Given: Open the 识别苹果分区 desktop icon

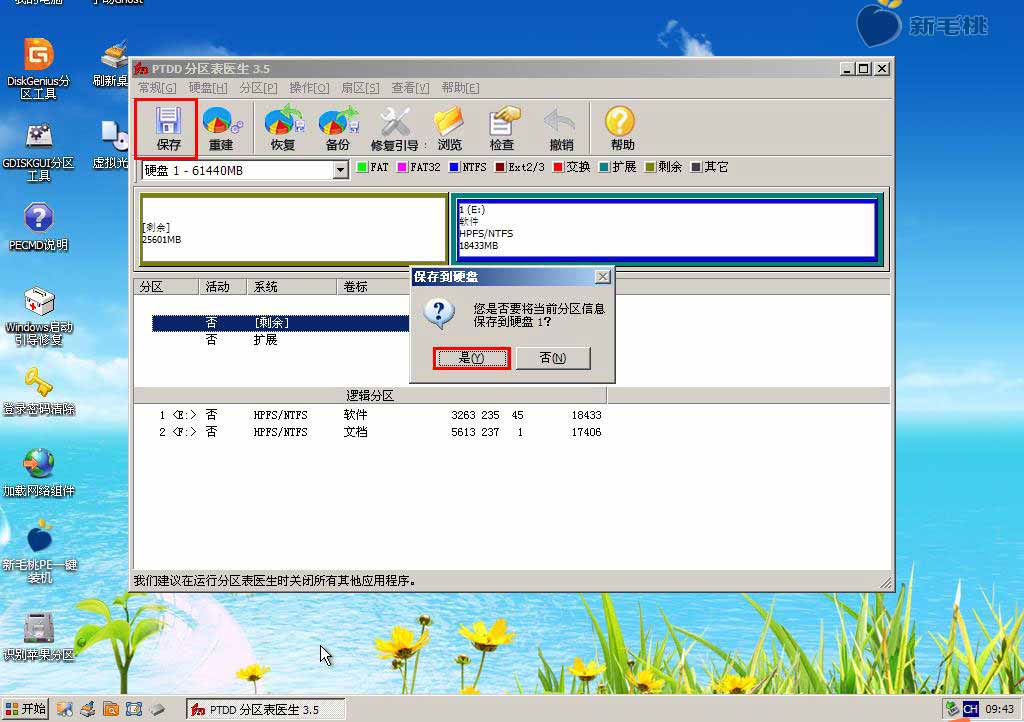Looking at the screenshot, I should point(39,636).
